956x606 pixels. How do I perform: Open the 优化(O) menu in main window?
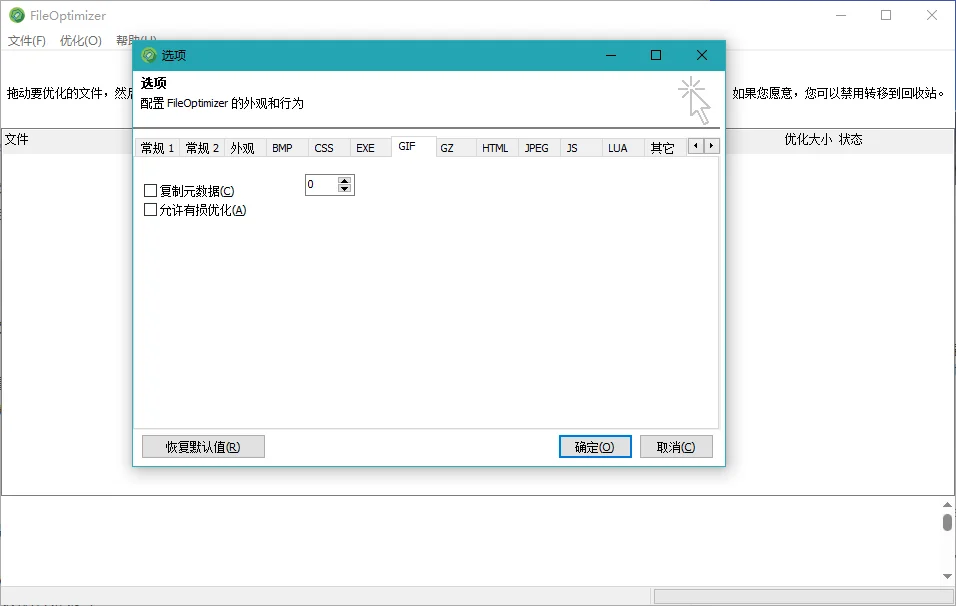80,41
